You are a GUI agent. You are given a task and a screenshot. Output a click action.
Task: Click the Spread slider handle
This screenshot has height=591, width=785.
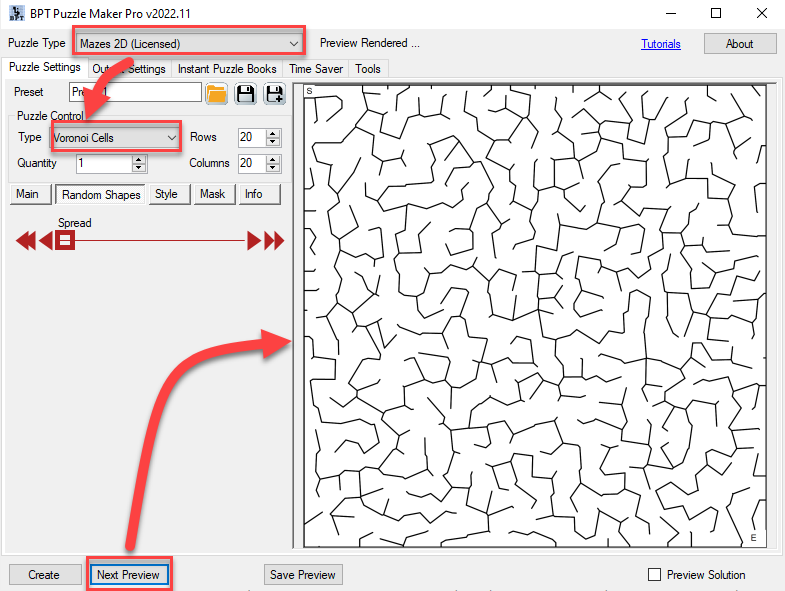pos(65,240)
